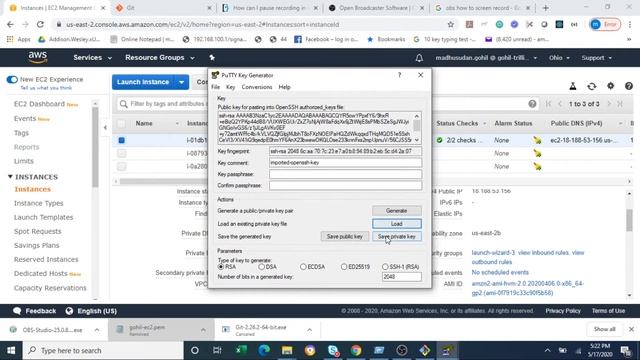Go back in the browser

[10, 24]
